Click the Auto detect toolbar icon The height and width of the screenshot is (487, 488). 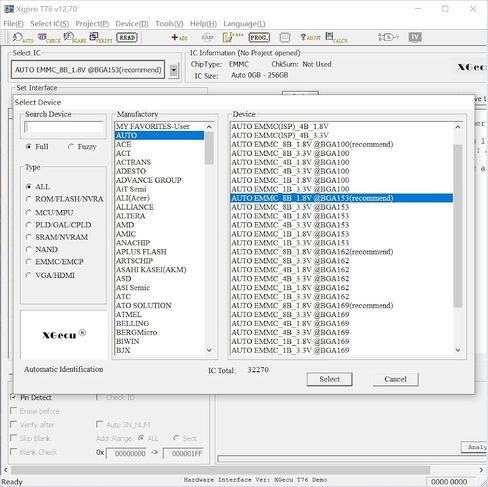(x=23, y=38)
